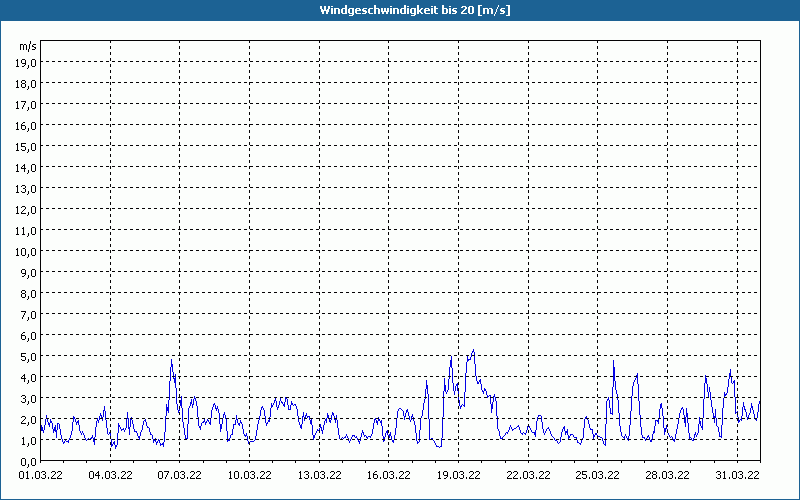
Task: Click the date label 22.03.22
Action: point(528,475)
